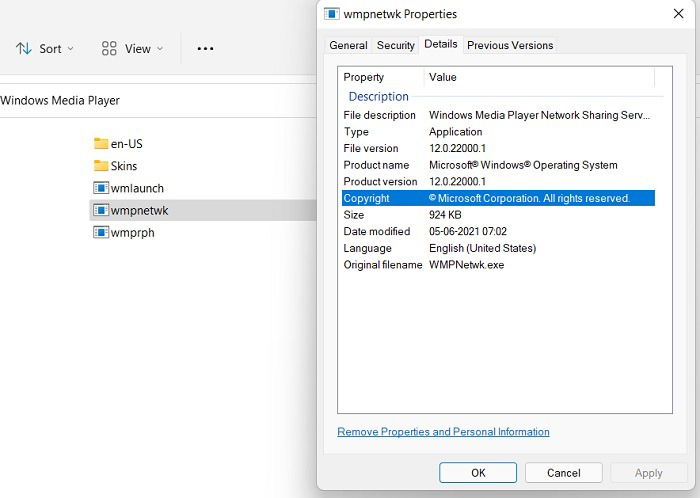This screenshot has width=700, height=498.
Task: Click the en-US folder icon
Action: tap(101, 144)
